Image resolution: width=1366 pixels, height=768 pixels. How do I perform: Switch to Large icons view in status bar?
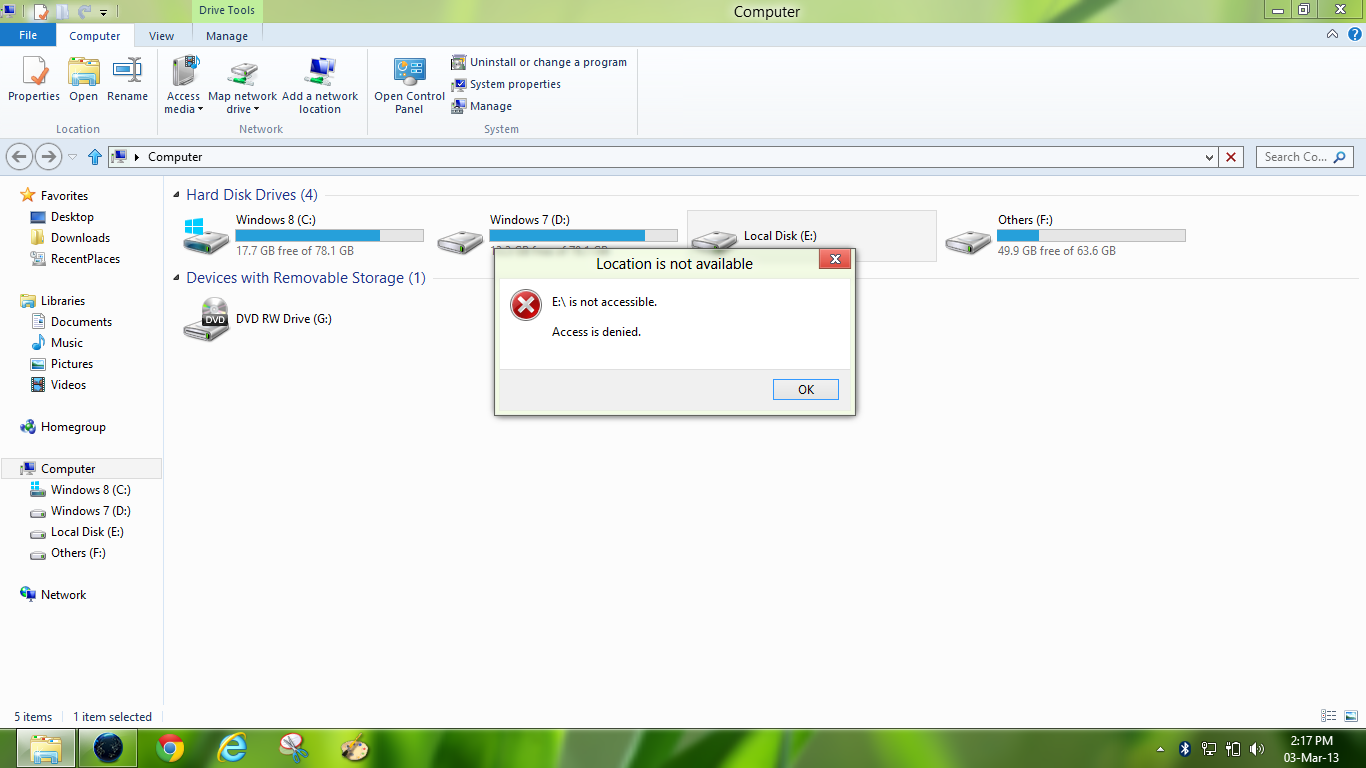click(1349, 716)
